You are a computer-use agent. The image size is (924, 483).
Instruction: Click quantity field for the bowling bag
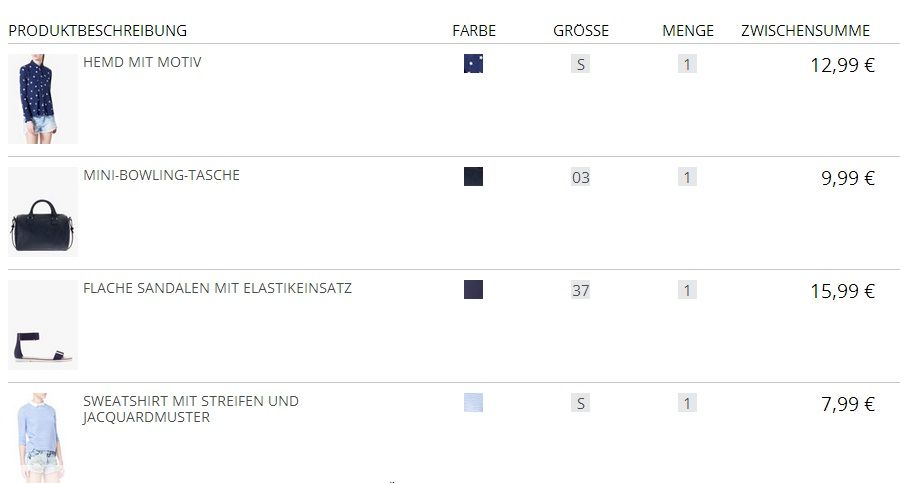[687, 178]
